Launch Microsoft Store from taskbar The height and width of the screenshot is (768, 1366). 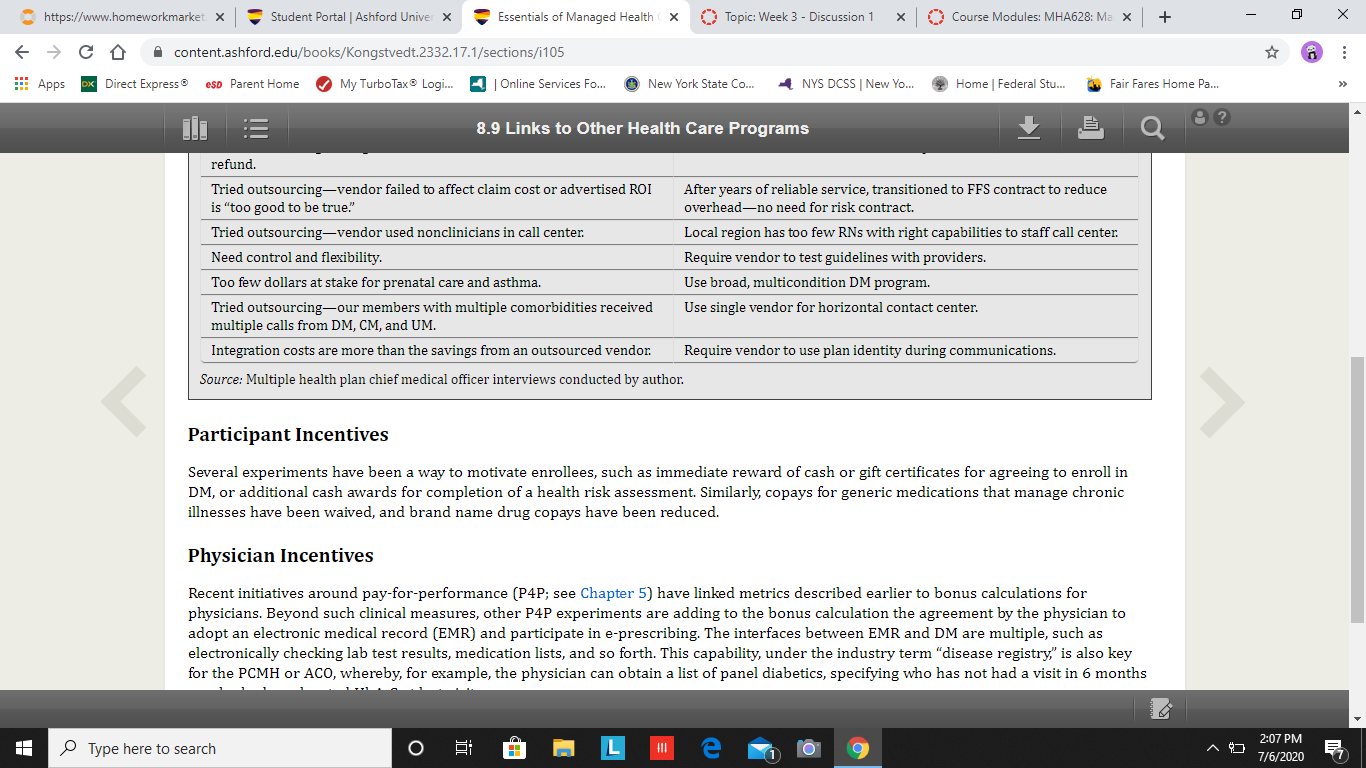tap(514, 748)
